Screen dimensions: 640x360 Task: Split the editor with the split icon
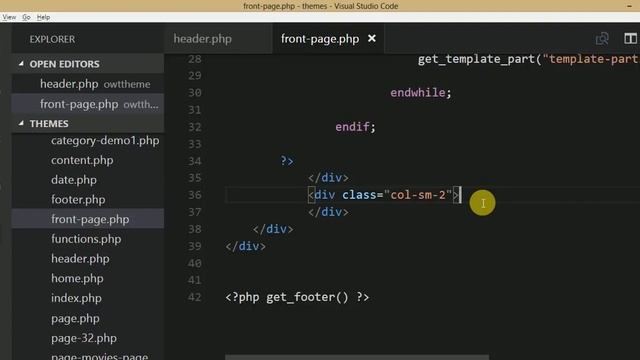[x=630, y=39]
